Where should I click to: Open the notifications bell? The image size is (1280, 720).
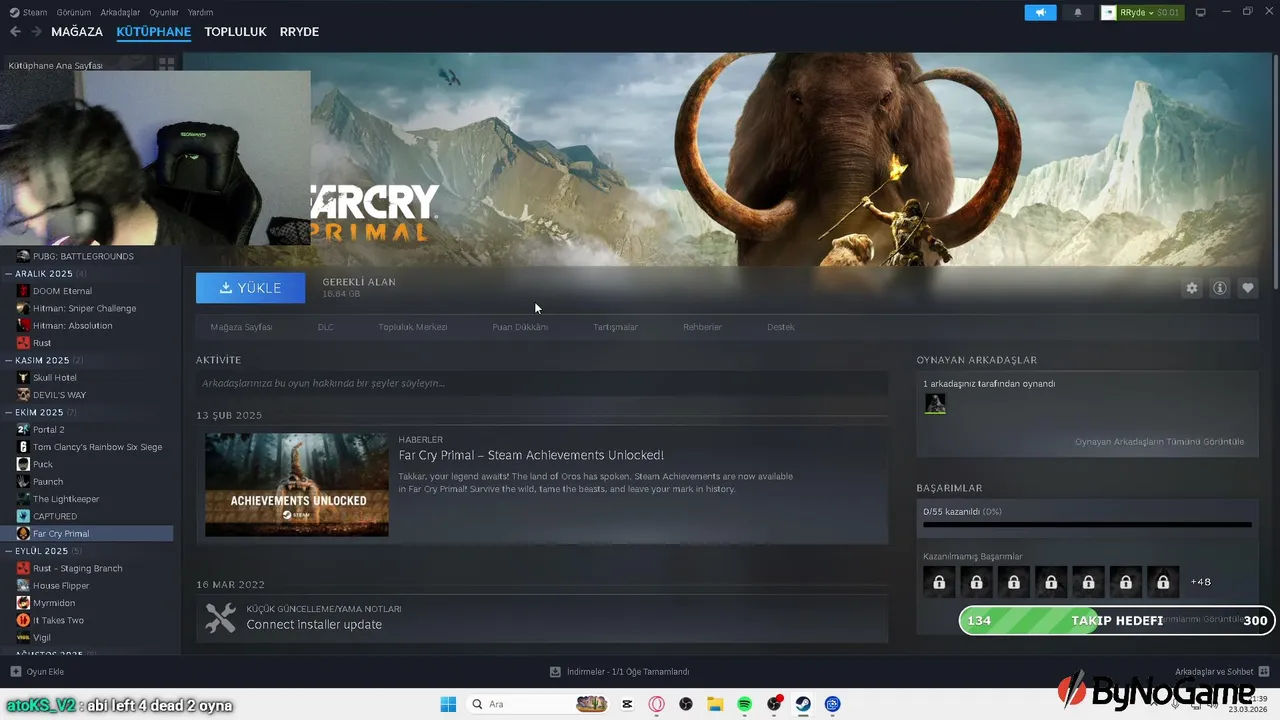coord(1078,12)
